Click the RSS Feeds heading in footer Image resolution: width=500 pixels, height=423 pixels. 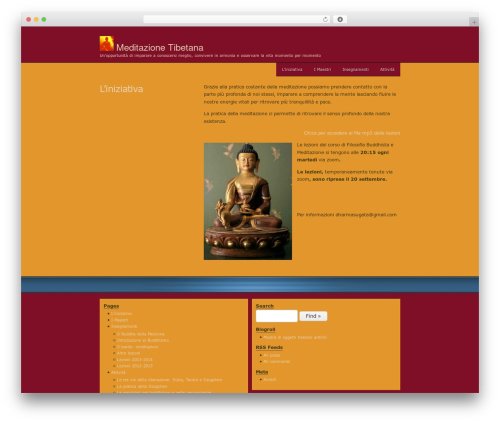click(x=269, y=347)
